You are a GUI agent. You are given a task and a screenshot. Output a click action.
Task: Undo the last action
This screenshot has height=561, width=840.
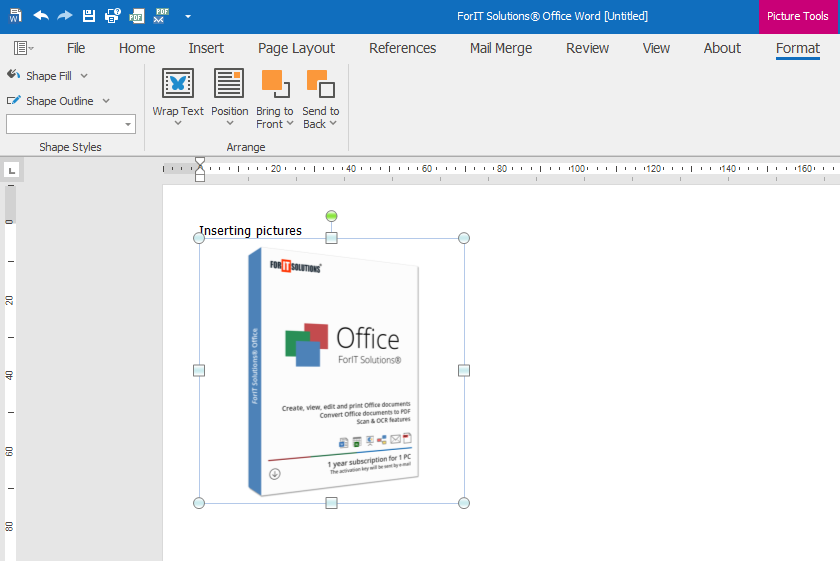tap(41, 16)
